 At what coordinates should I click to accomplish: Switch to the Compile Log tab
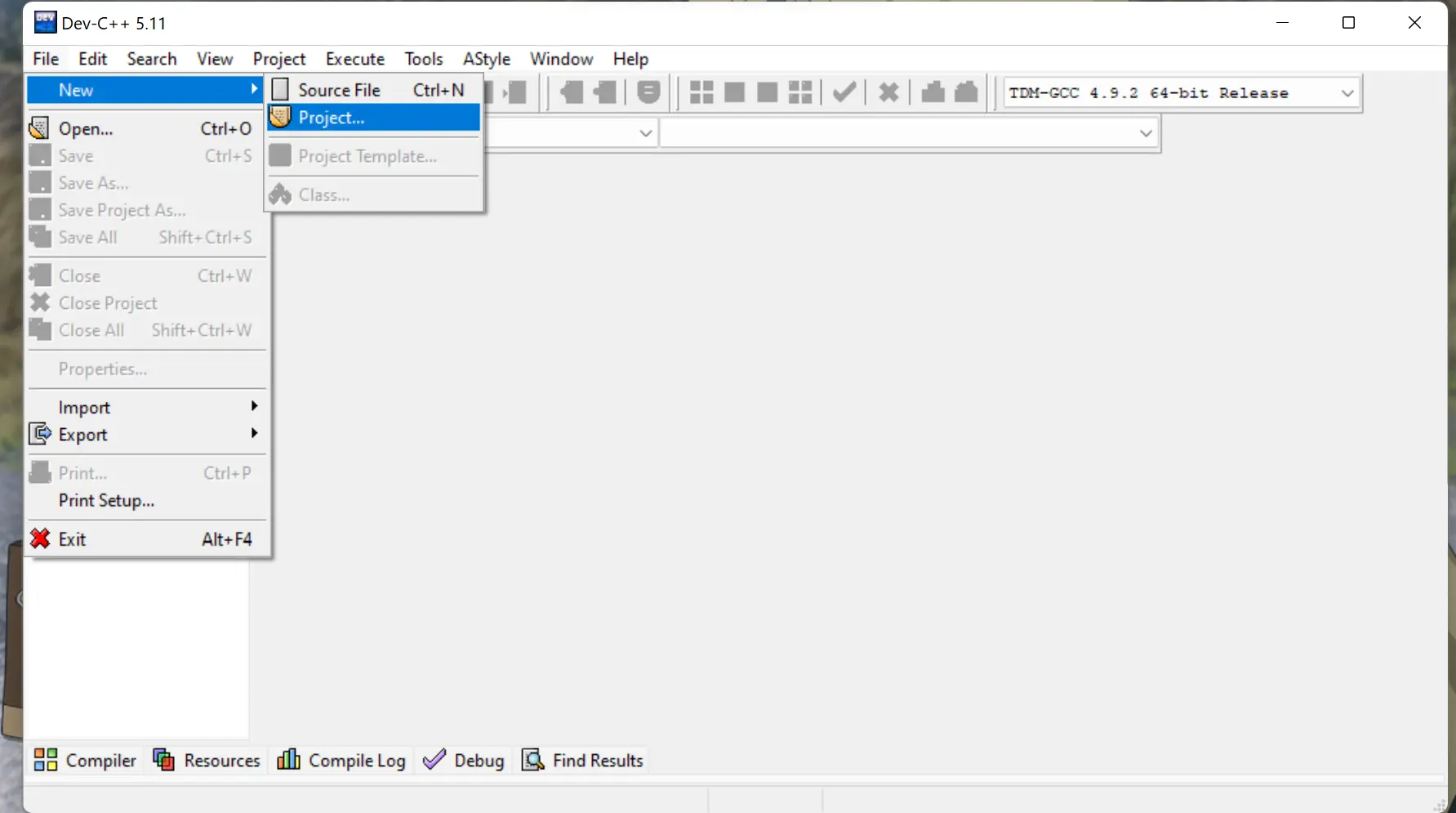click(x=341, y=760)
